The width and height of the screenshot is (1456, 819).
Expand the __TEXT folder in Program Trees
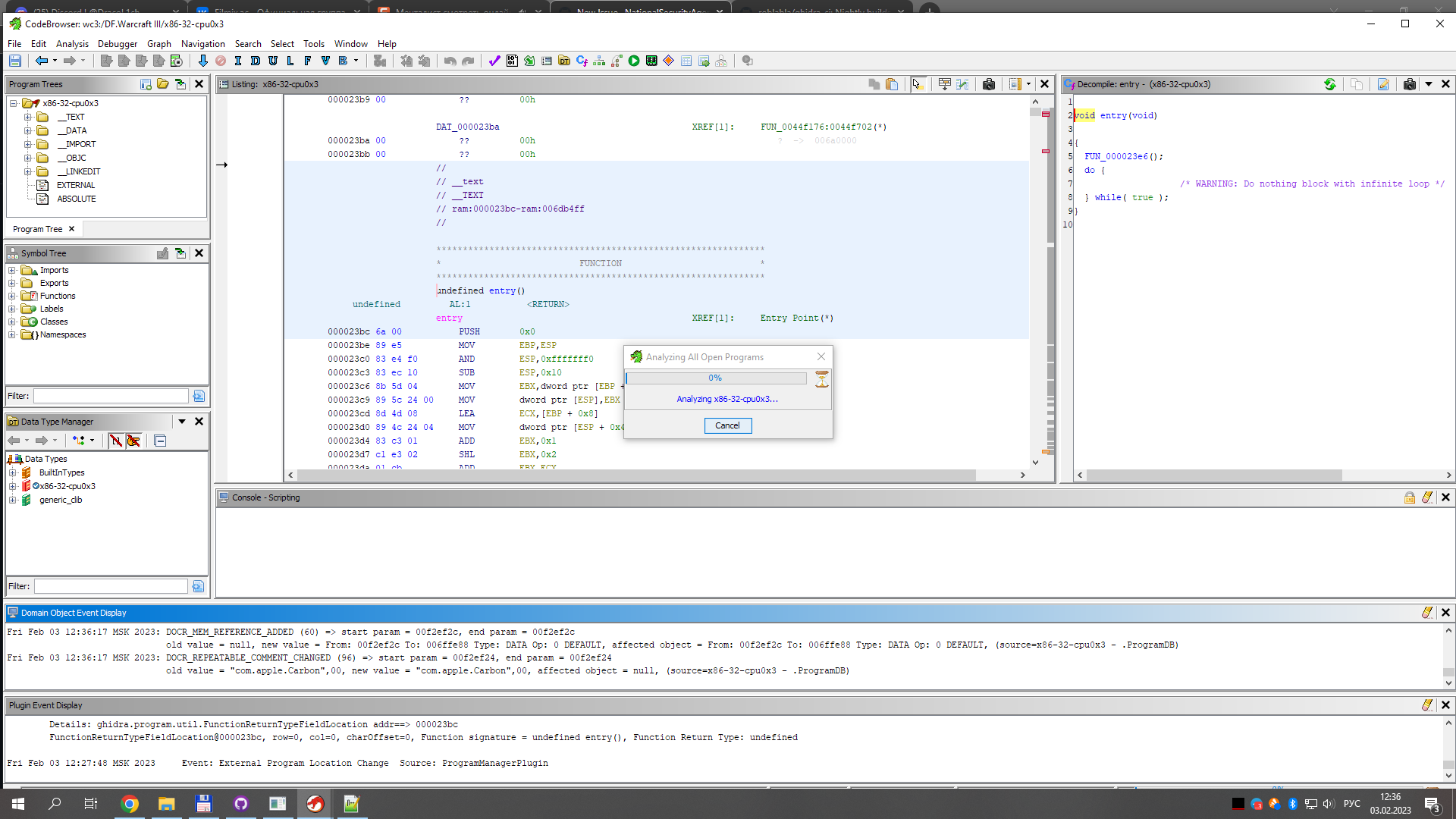(x=27, y=117)
